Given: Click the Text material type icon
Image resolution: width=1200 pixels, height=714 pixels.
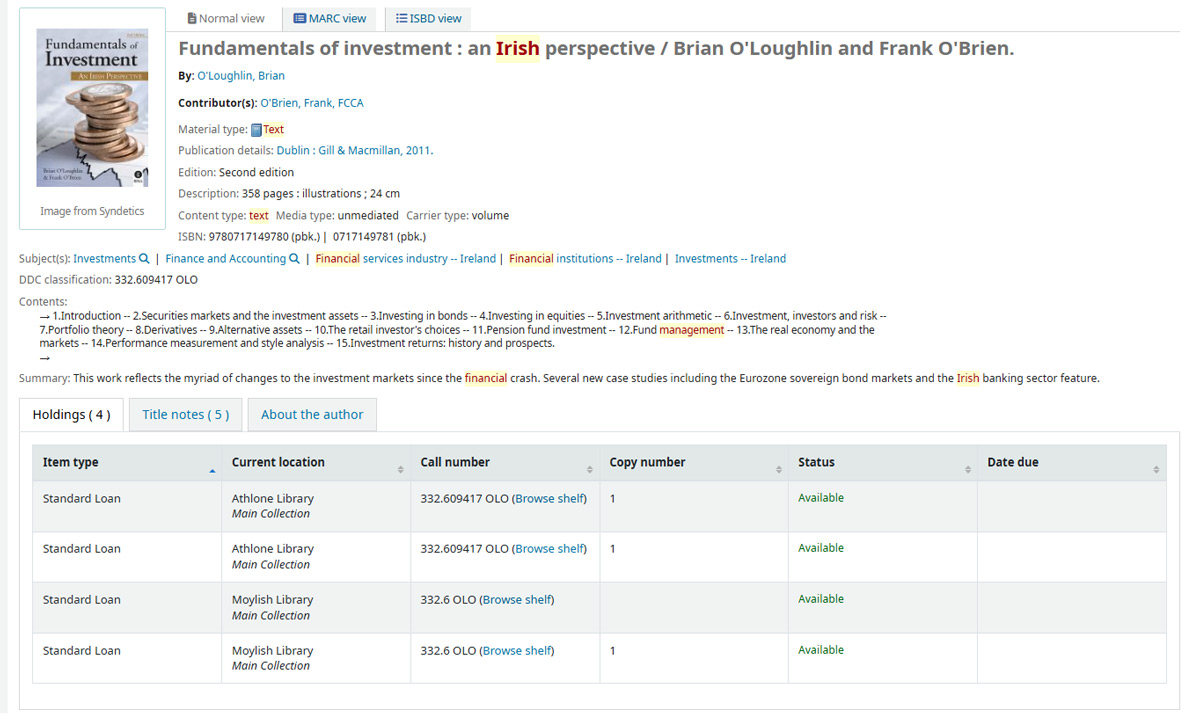Looking at the screenshot, I should (x=256, y=130).
